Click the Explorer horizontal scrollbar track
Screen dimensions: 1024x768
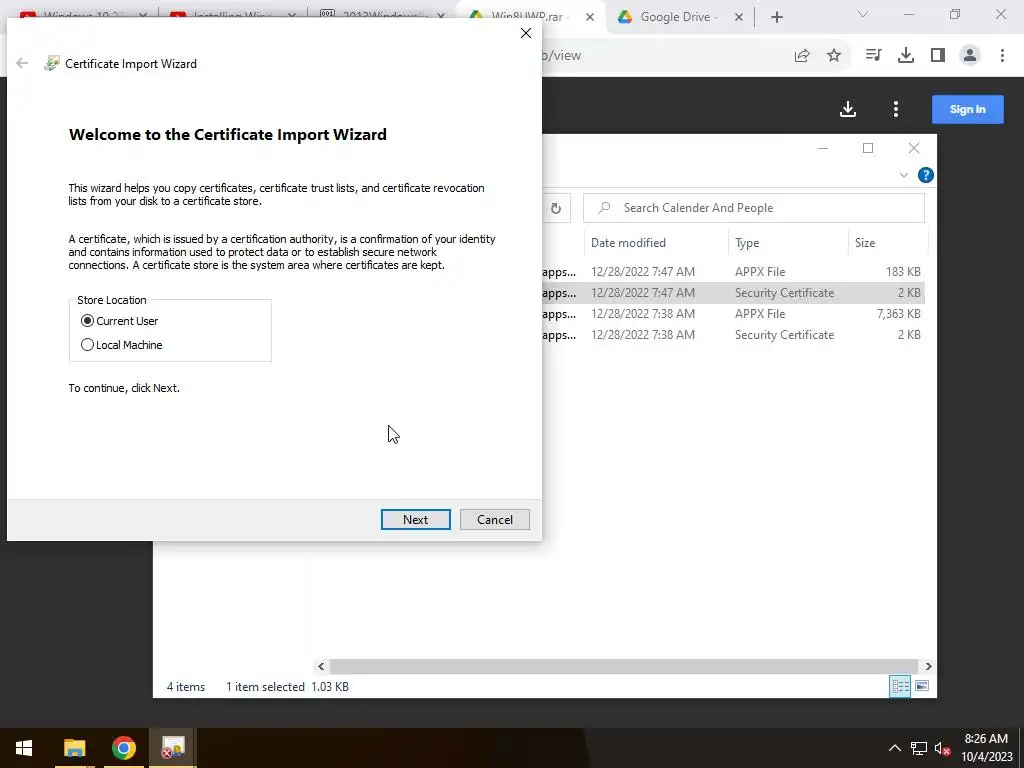point(624,666)
